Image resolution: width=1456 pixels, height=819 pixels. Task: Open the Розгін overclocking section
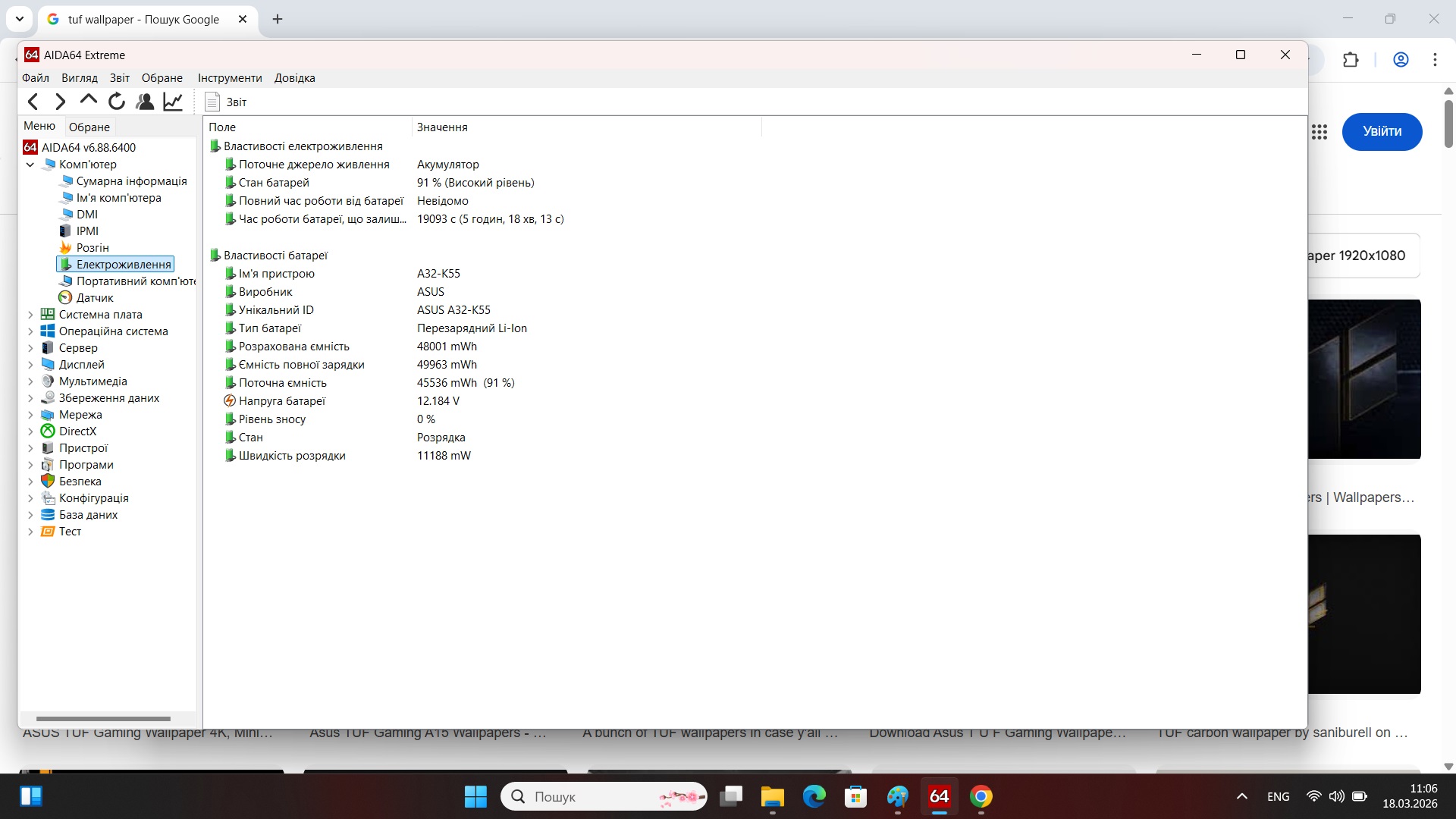pos(93,247)
